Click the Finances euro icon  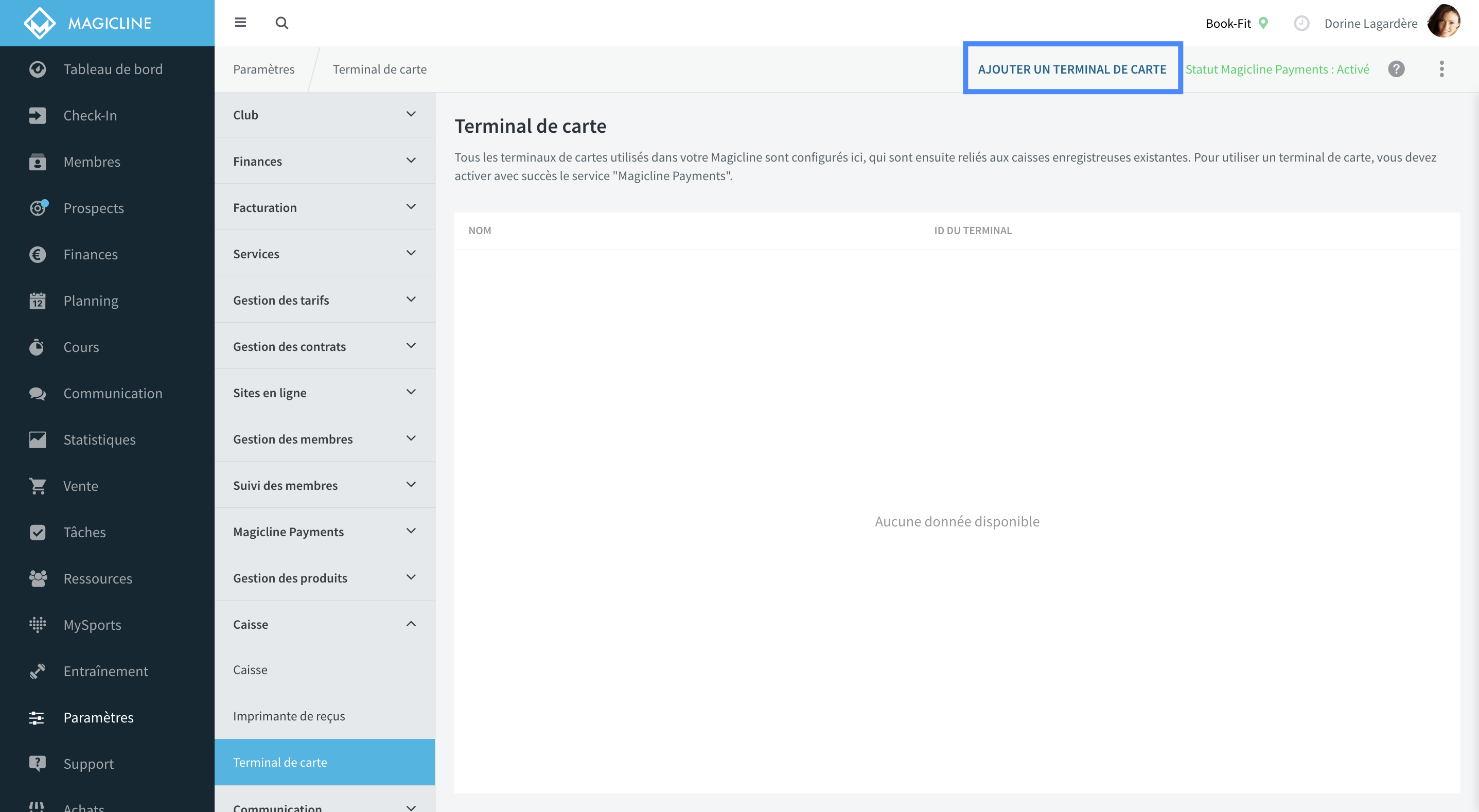[x=38, y=254]
